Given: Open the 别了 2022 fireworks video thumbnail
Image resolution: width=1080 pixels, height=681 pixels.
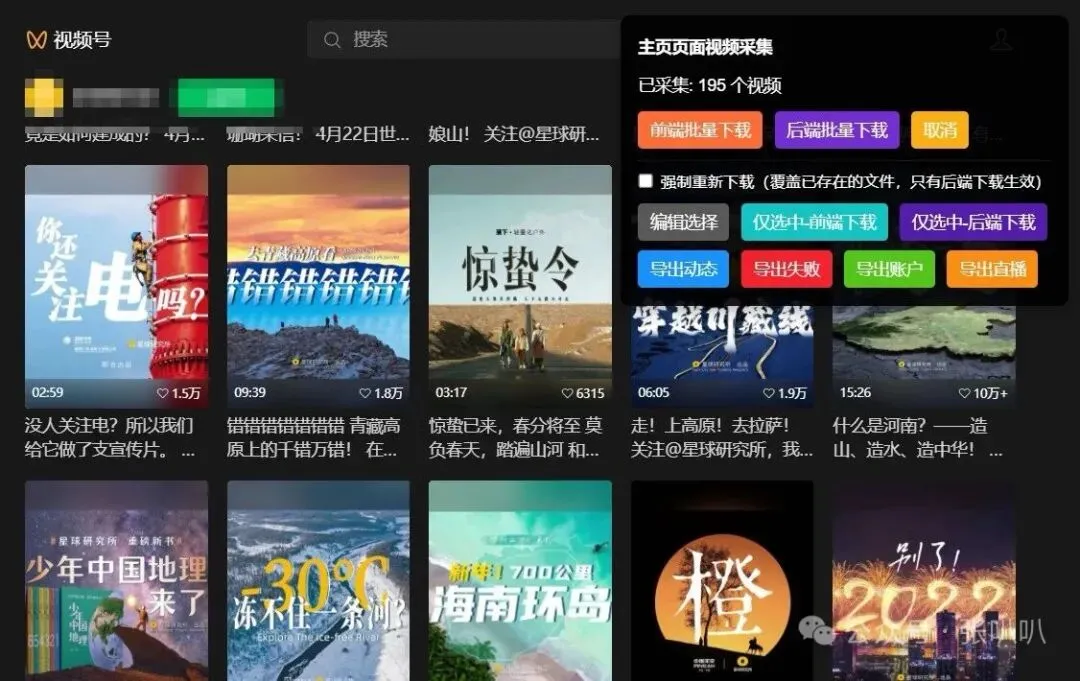Looking at the screenshot, I should coord(924,580).
